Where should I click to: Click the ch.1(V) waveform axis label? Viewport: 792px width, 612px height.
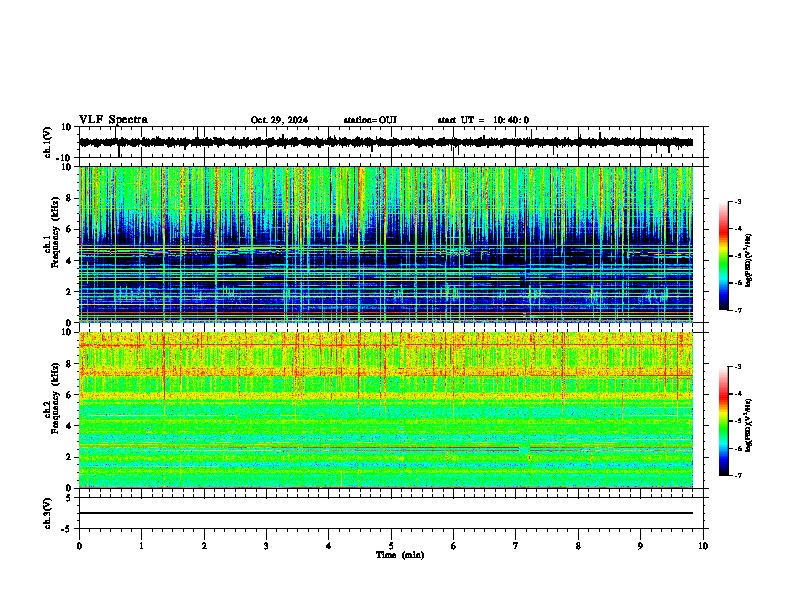[x=48, y=142]
